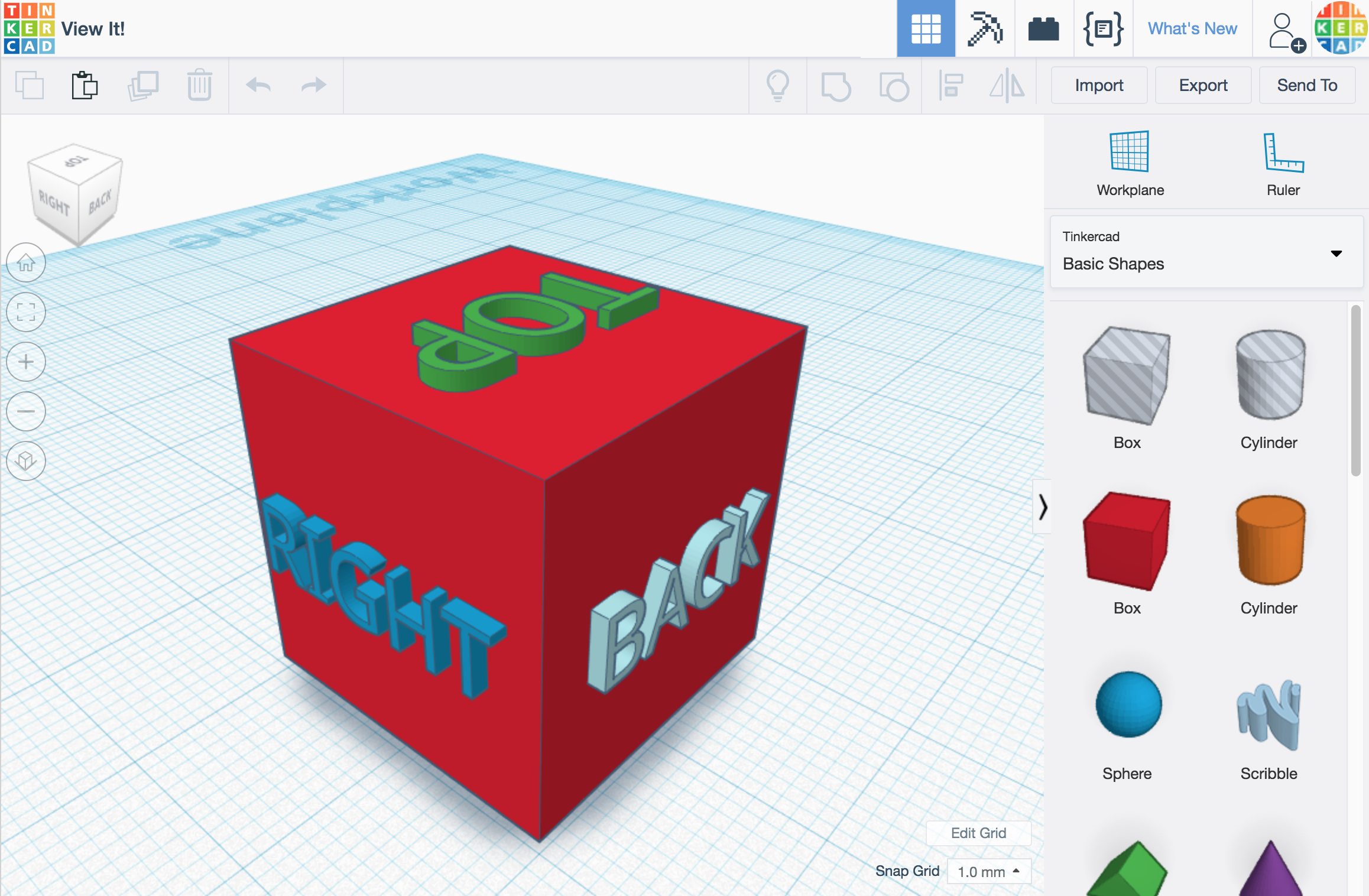The height and width of the screenshot is (896, 1369).
Task: Toggle Show All lightbulb icon
Action: click(778, 86)
